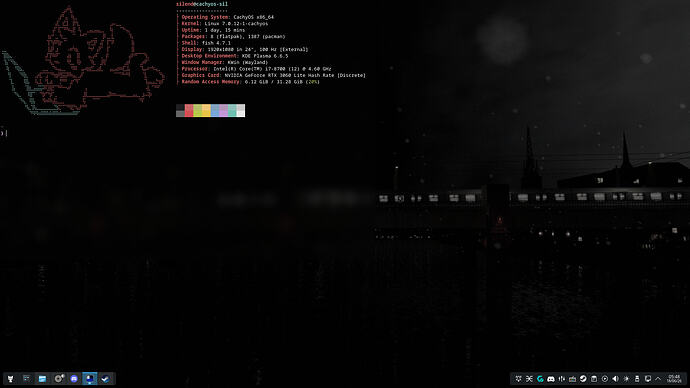Viewport: 690px width, 388px height.
Task: Open the Steam system tray icon
Action: (x=583, y=379)
